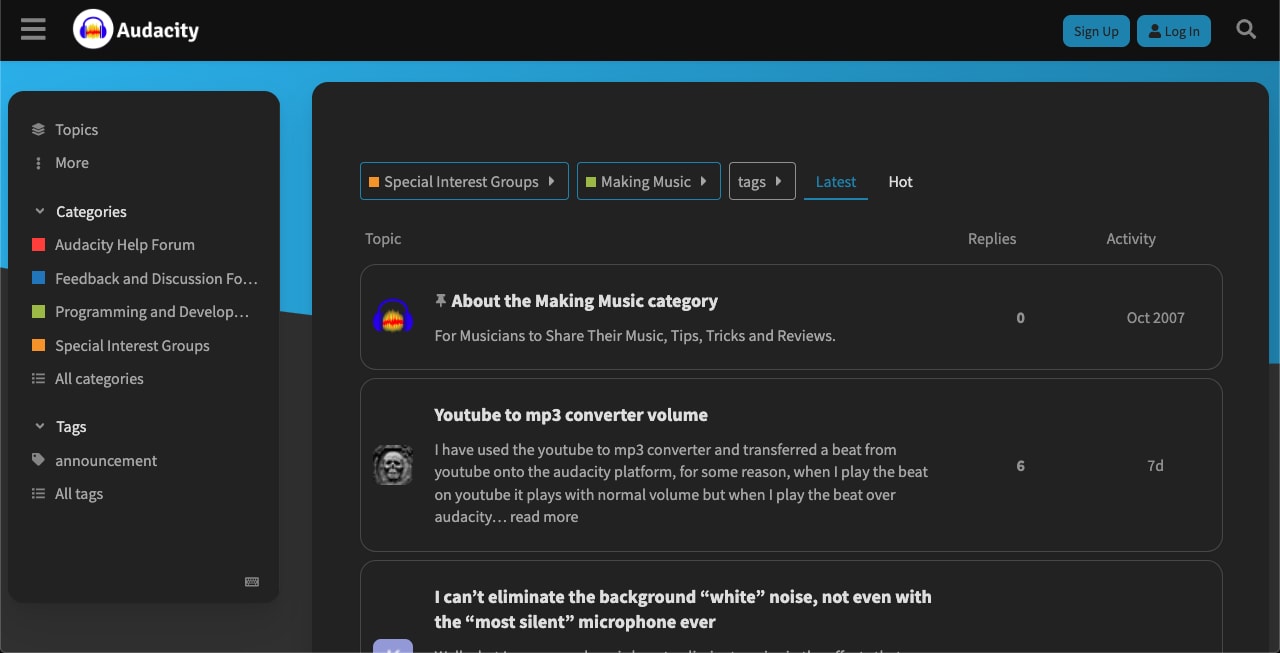This screenshot has width=1280, height=653.
Task: Click the blue Feedback category square
Action: (38, 278)
